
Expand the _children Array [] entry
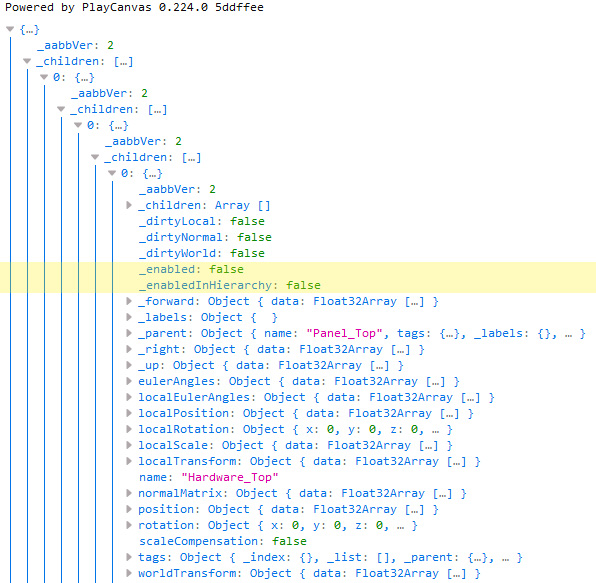[129, 205]
